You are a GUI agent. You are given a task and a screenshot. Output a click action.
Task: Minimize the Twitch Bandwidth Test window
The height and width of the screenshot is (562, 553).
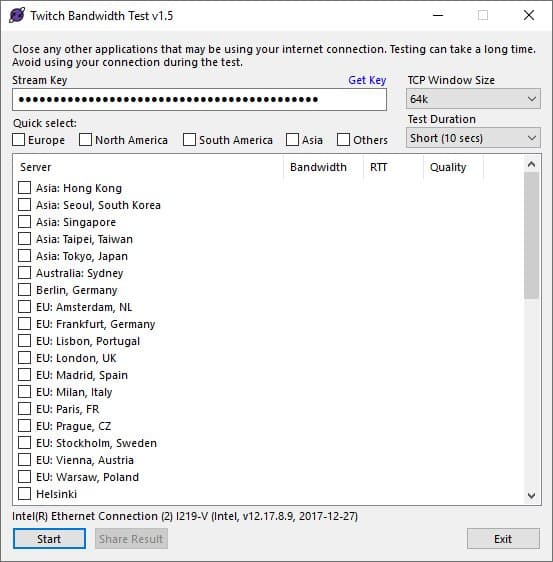[x=438, y=15]
